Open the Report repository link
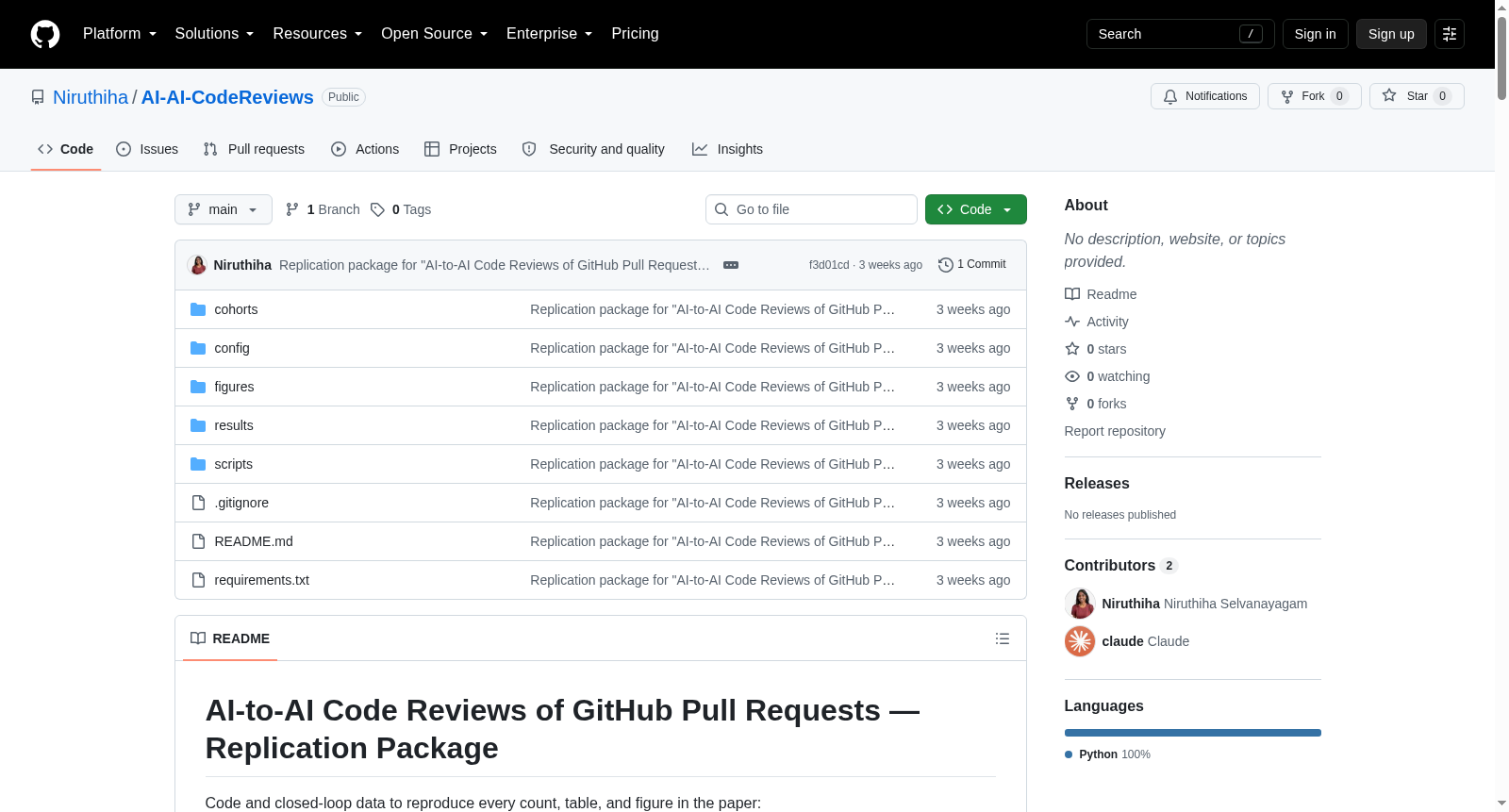This screenshot has width=1509, height=812. click(1115, 431)
